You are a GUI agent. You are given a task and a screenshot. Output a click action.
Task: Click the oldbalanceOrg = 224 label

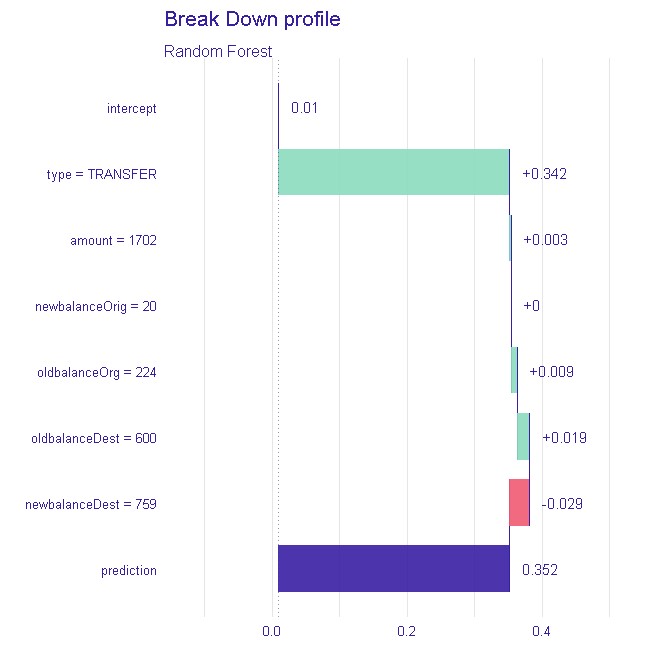tap(97, 372)
